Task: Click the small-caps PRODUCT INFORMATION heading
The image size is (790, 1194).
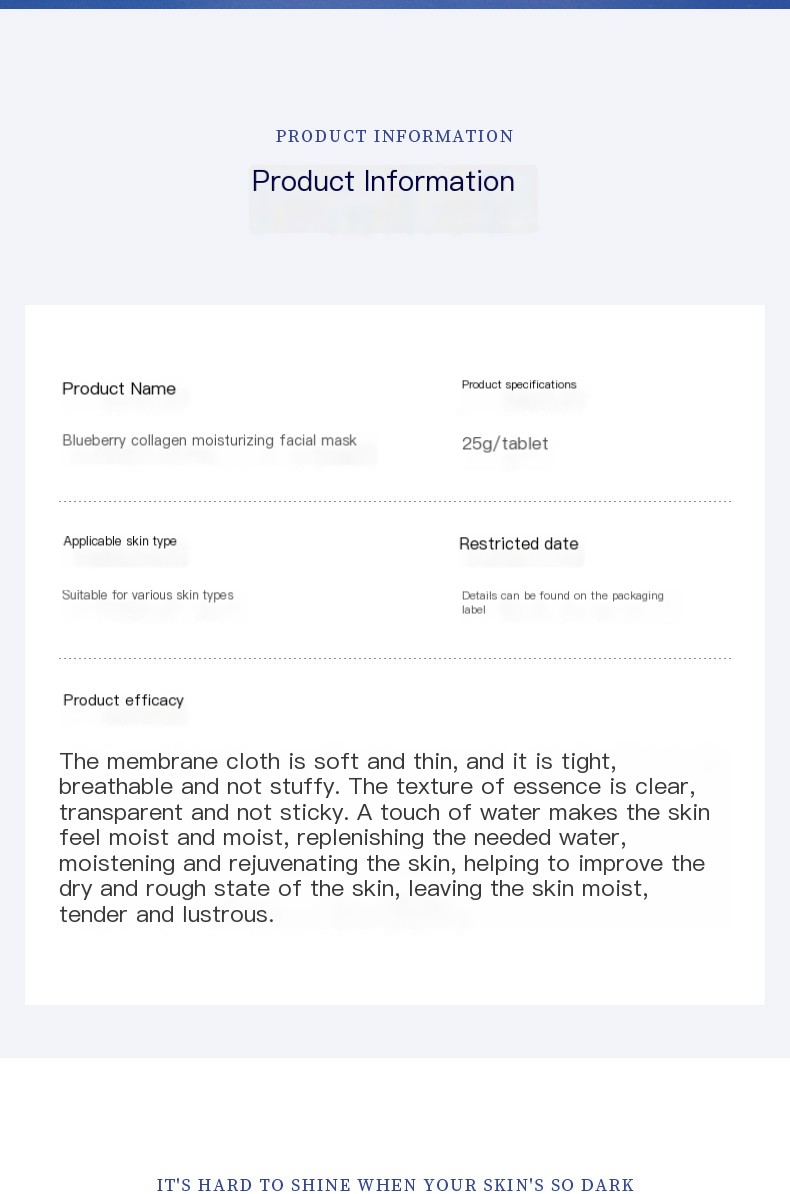Action: coord(394,137)
